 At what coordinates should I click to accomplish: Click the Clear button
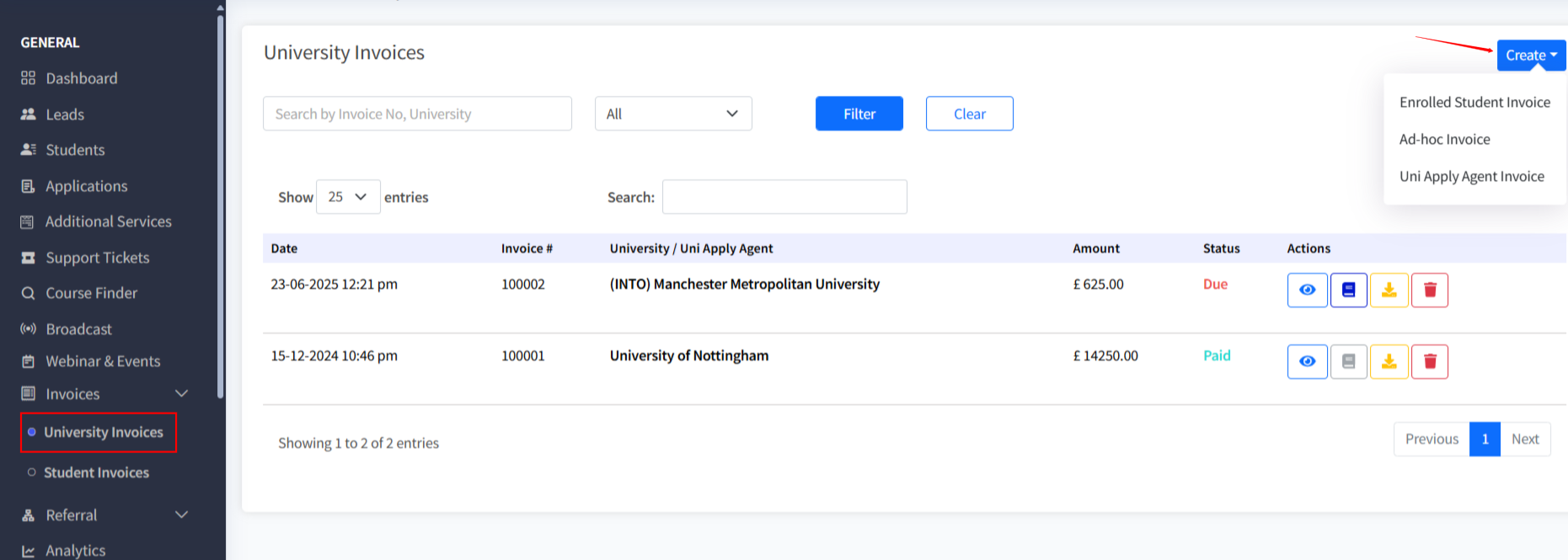(x=969, y=114)
